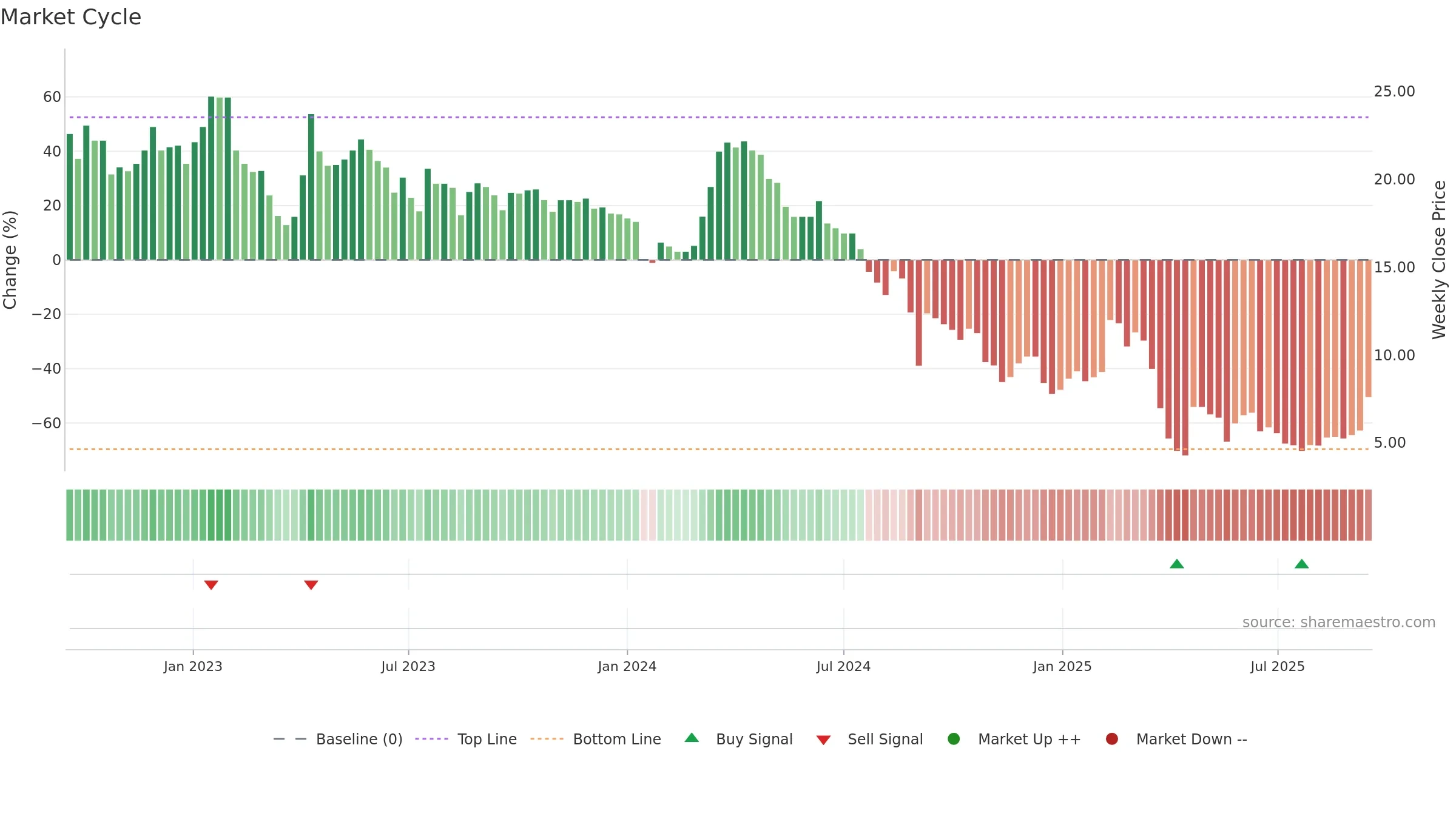Toggle the Market Down -- legend entry

[x=1176, y=739]
